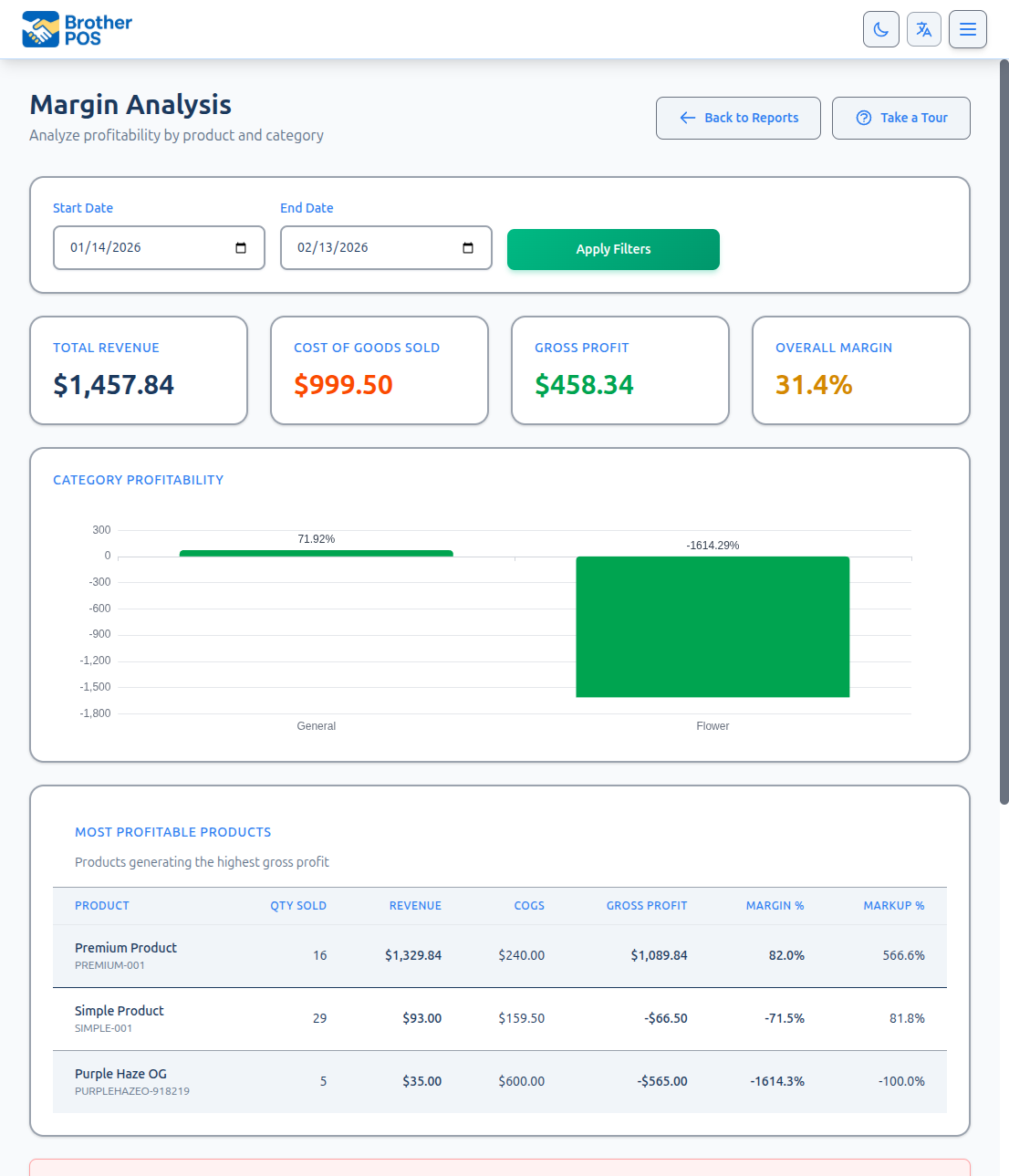Select the green Flower bar in the chart
This screenshot has height=1176, width=1009.
point(713,626)
